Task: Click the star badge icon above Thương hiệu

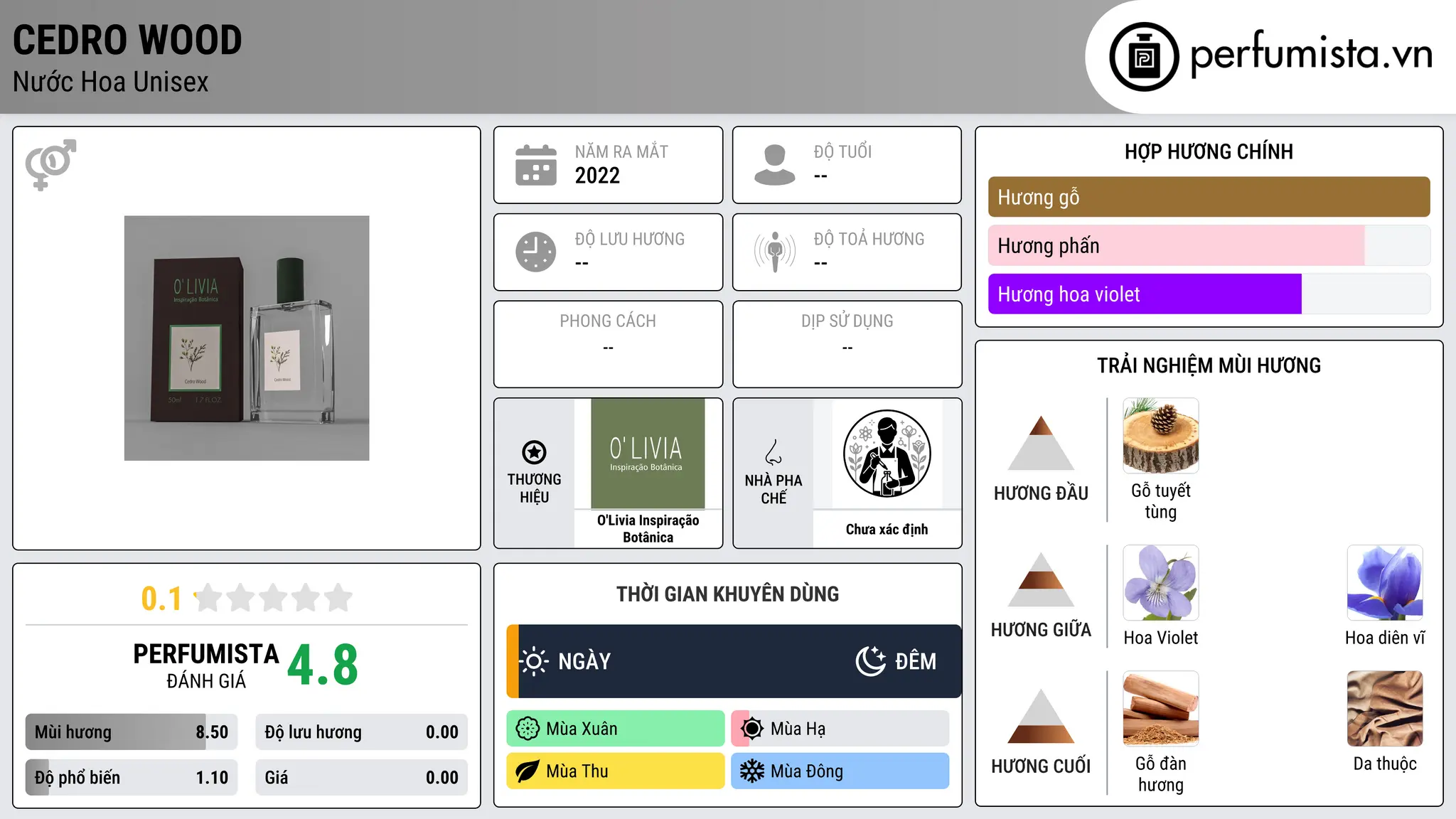Action: pos(534,452)
